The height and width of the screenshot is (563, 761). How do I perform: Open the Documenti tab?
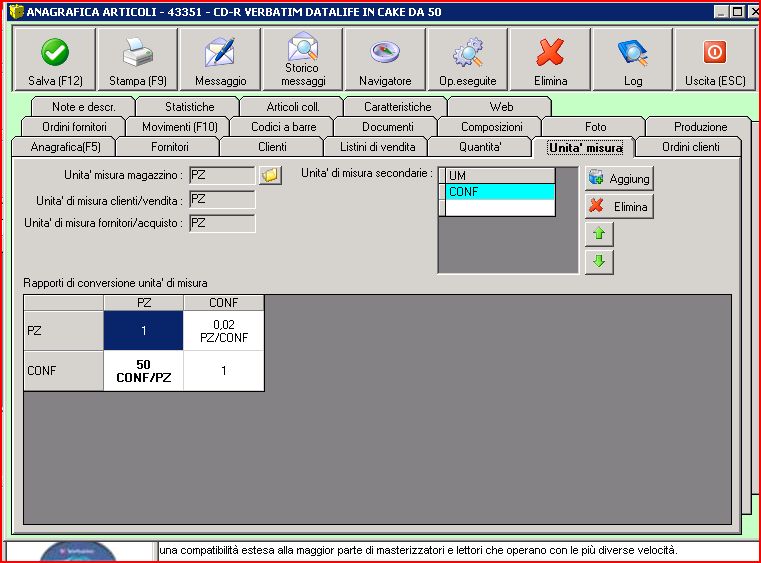point(387,127)
